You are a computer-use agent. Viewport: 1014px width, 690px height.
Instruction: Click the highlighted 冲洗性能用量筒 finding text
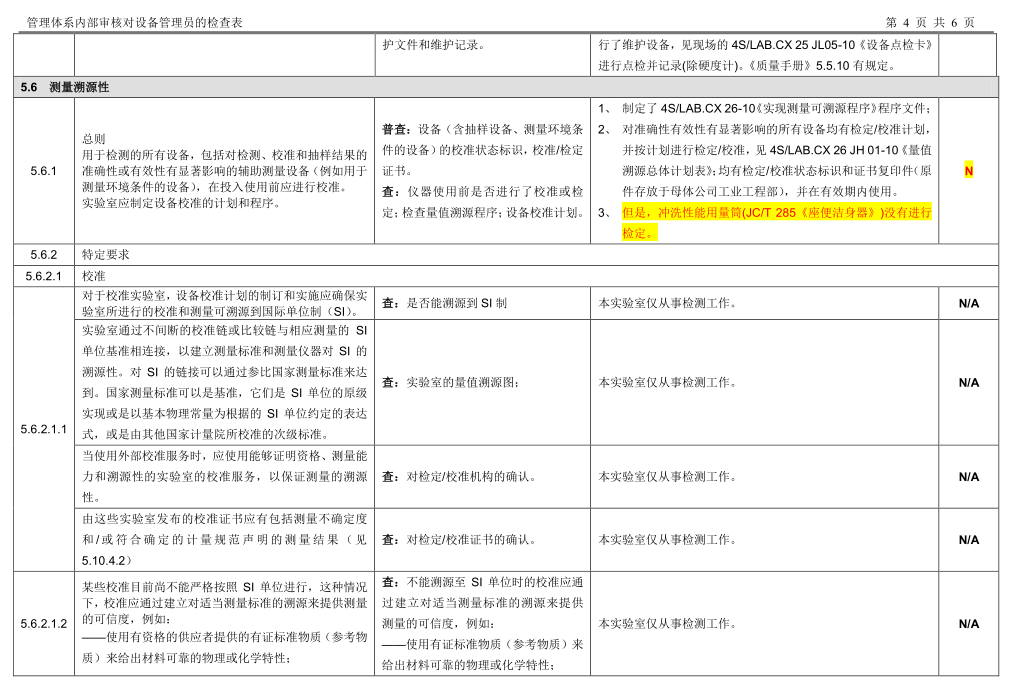(777, 222)
